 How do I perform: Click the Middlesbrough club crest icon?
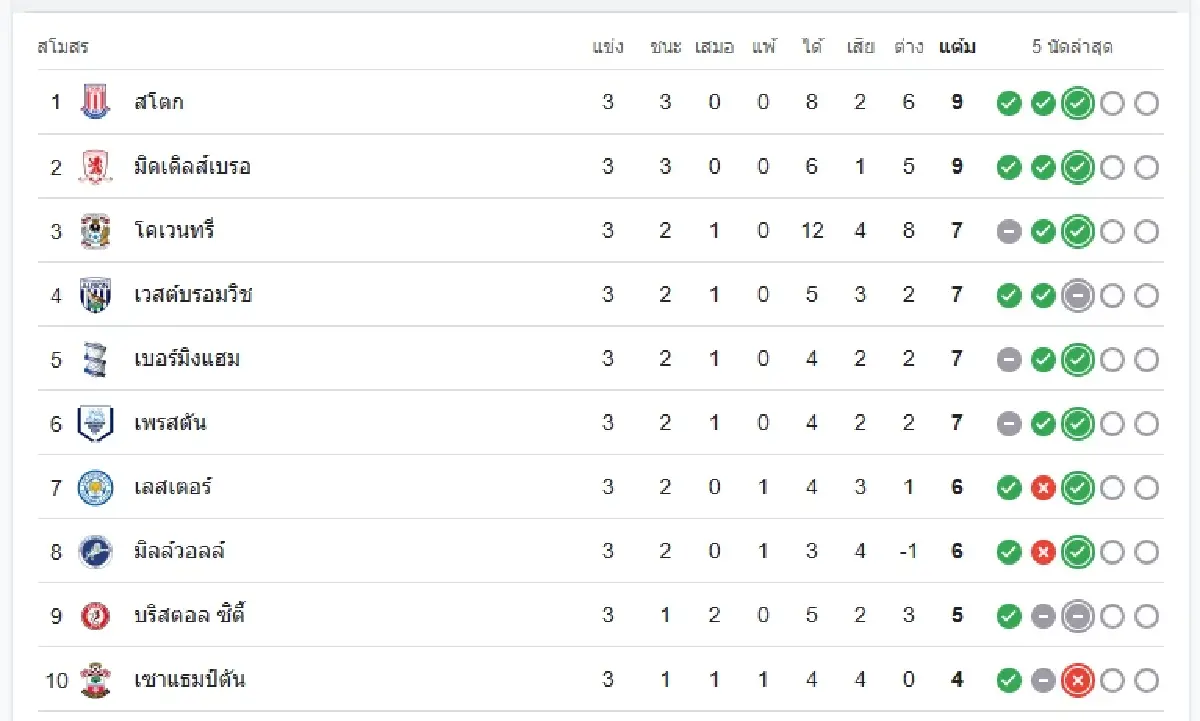coord(94,166)
